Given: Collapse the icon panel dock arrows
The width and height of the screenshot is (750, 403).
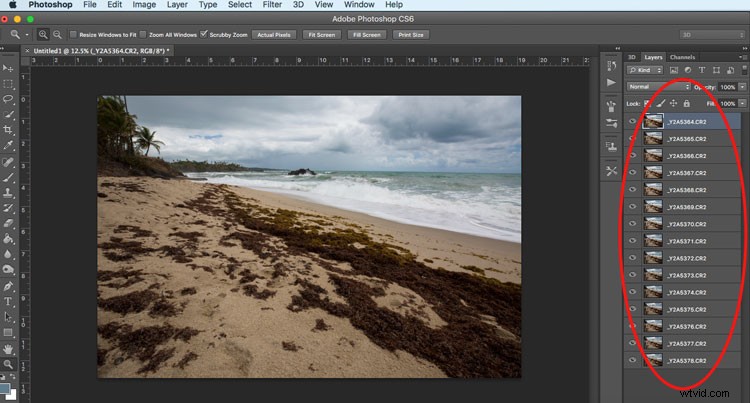Looking at the screenshot, I should (618, 48).
